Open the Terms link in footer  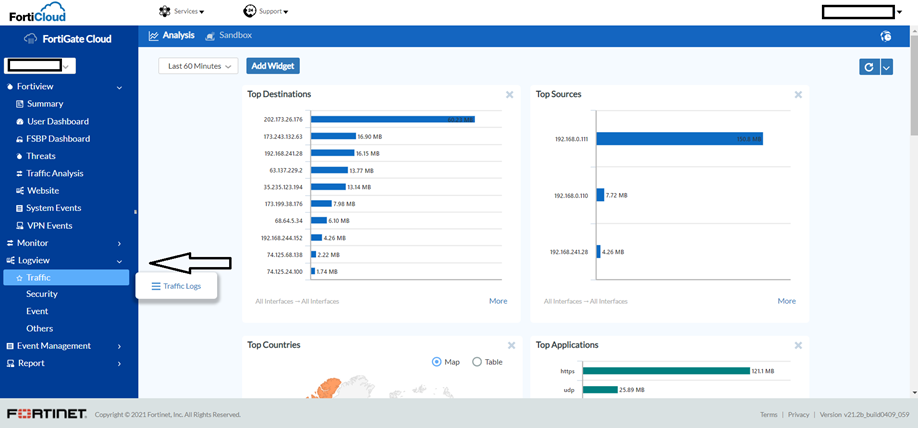(x=769, y=415)
